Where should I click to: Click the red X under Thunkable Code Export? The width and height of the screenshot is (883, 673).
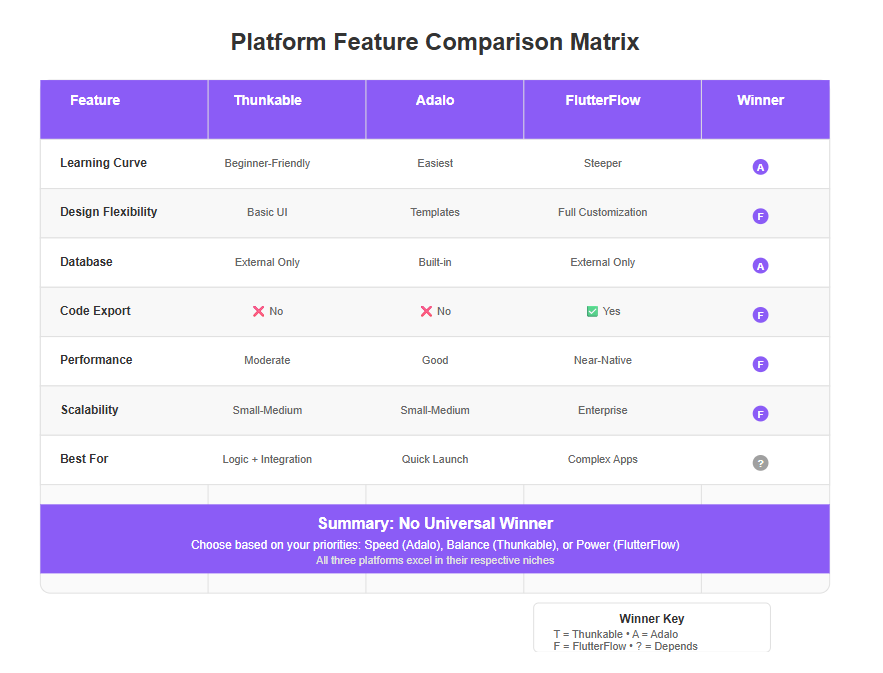click(x=258, y=311)
